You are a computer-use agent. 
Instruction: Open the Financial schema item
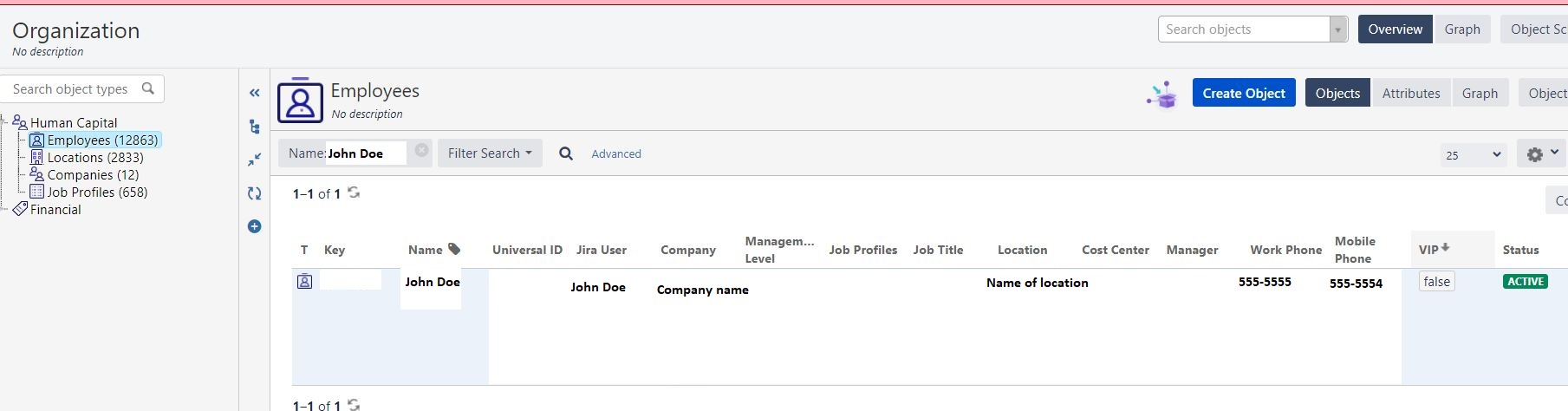click(47, 209)
